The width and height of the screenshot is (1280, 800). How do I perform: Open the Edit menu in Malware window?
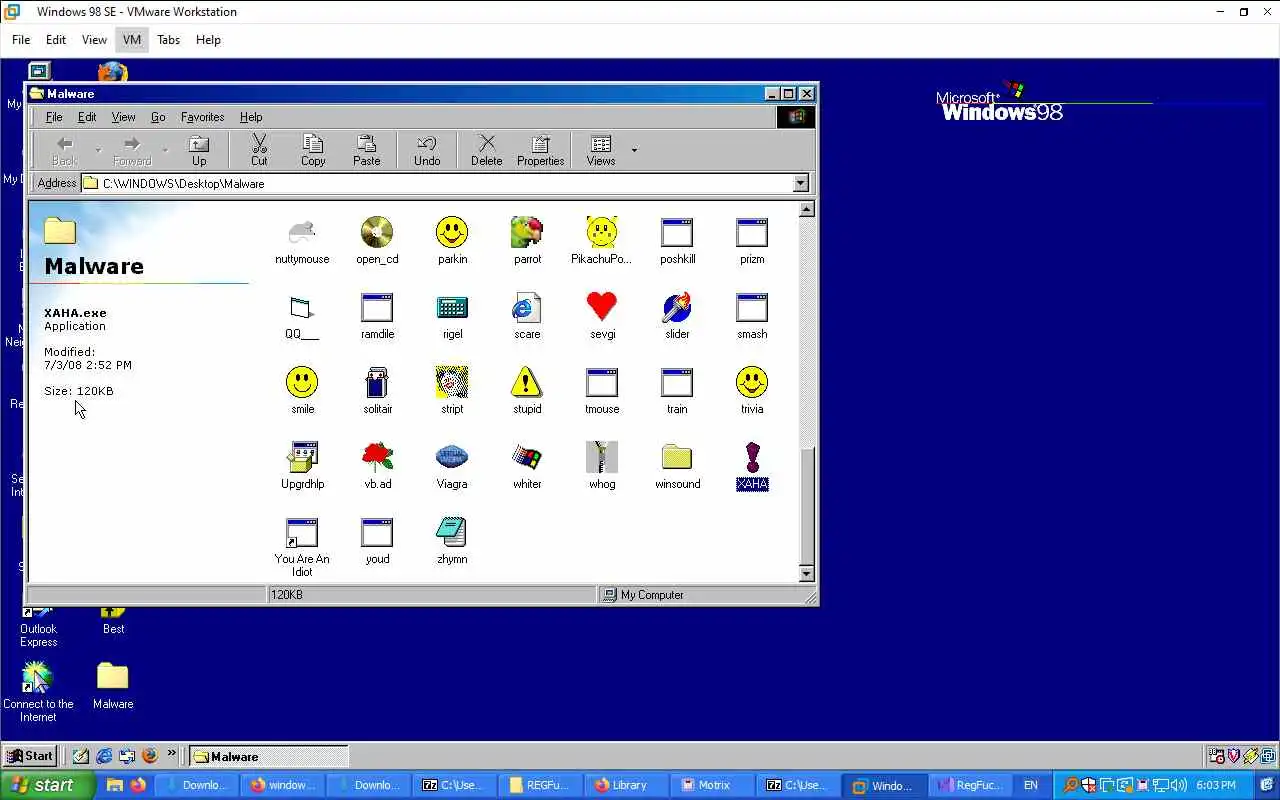pyautogui.click(x=87, y=117)
